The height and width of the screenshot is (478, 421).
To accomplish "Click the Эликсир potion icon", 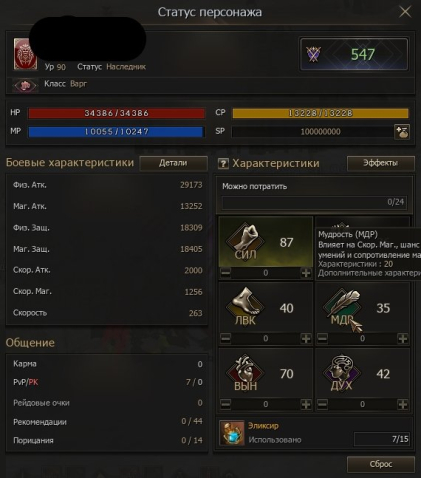I will [232, 433].
